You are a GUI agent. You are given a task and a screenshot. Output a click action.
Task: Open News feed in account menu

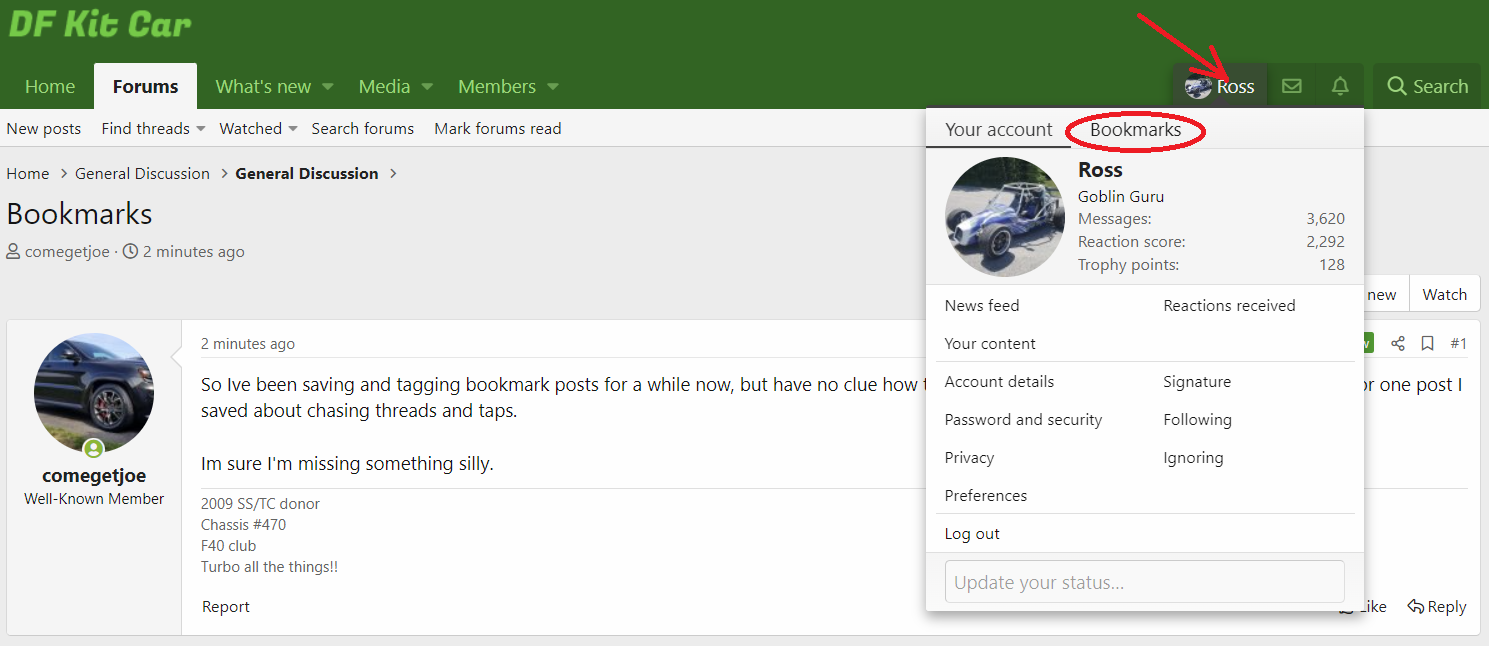(x=982, y=306)
